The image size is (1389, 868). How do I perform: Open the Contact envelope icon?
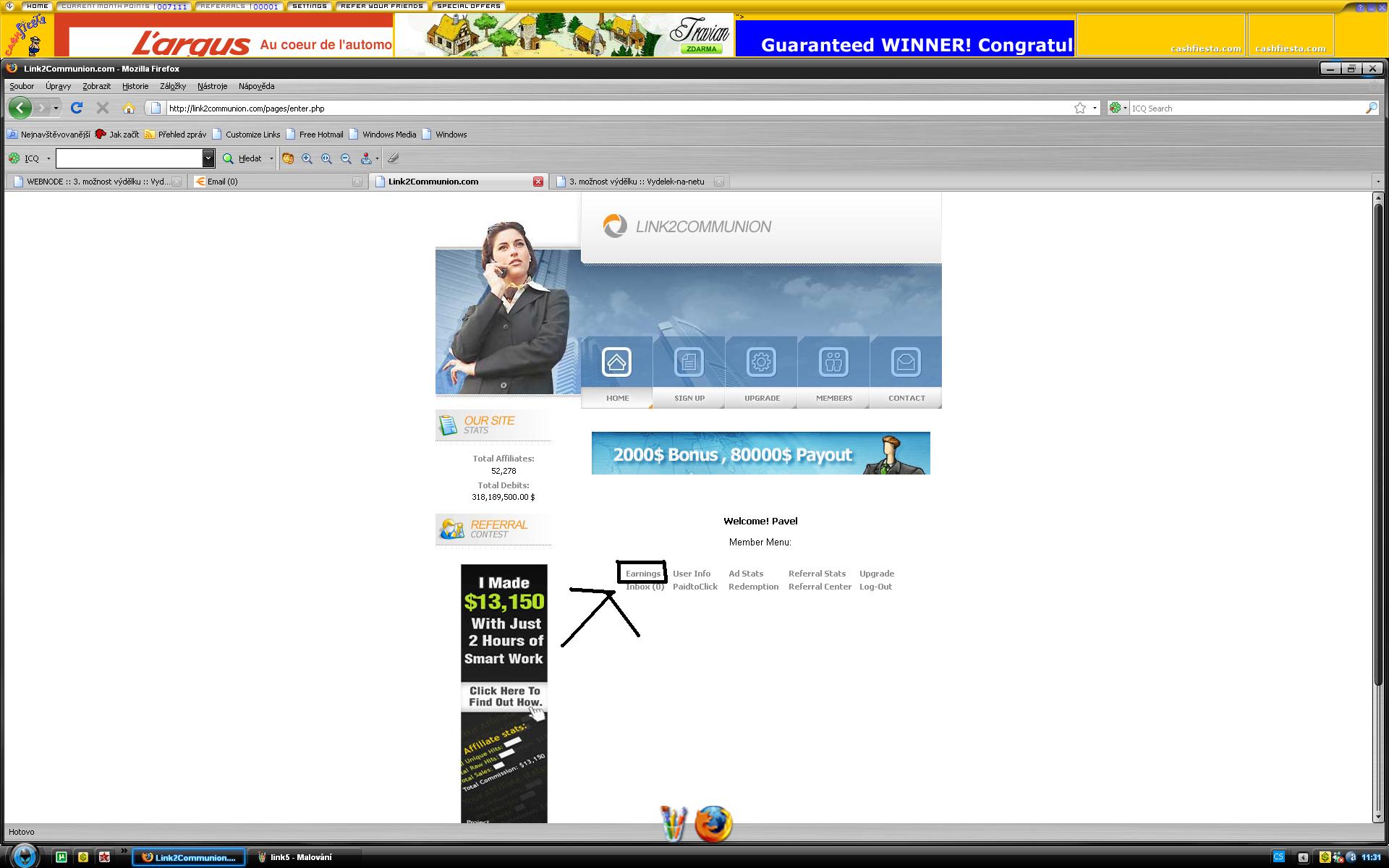[906, 362]
